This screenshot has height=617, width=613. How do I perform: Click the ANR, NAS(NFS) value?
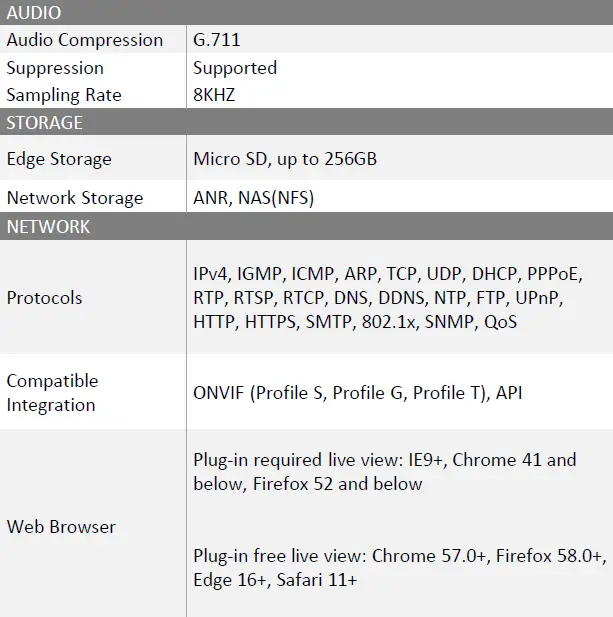click(x=253, y=198)
